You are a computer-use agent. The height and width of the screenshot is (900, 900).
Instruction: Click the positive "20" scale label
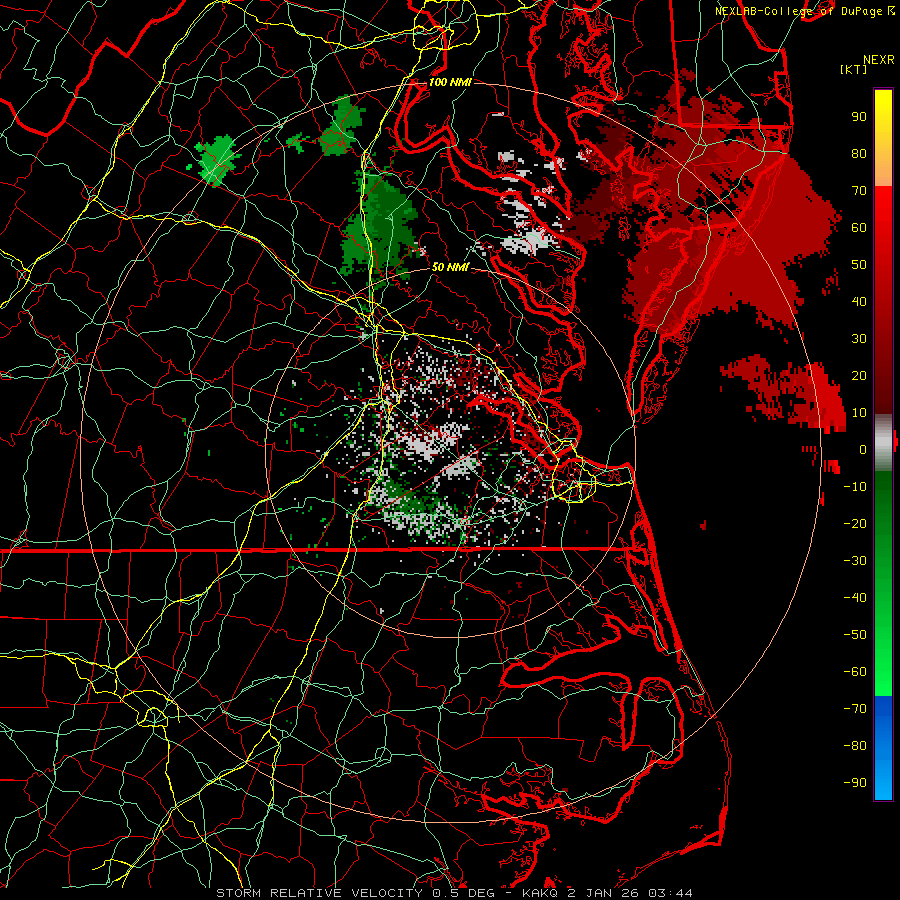pyautogui.click(x=859, y=375)
